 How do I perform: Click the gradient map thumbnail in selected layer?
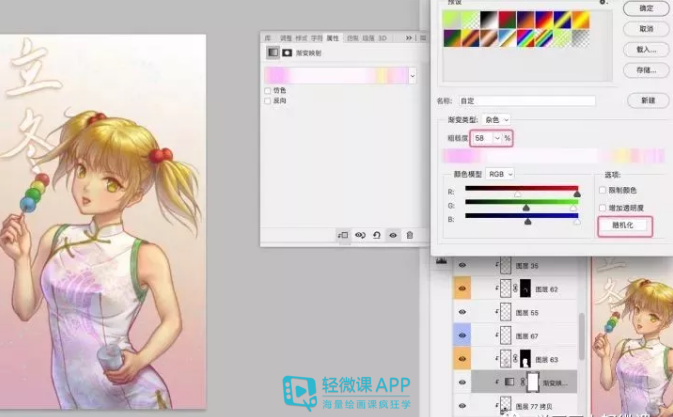click(509, 382)
